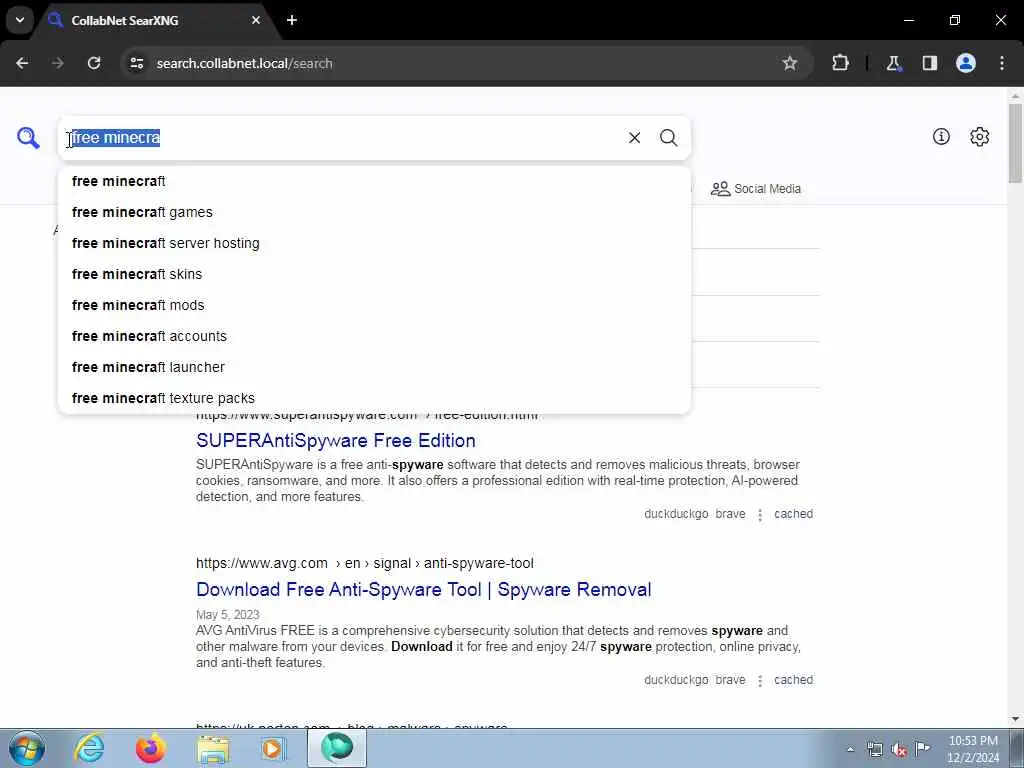
Task: Open SUPERAntiSpyware Free Edition result
Action: pyautogui.click(x=336, y=441)
